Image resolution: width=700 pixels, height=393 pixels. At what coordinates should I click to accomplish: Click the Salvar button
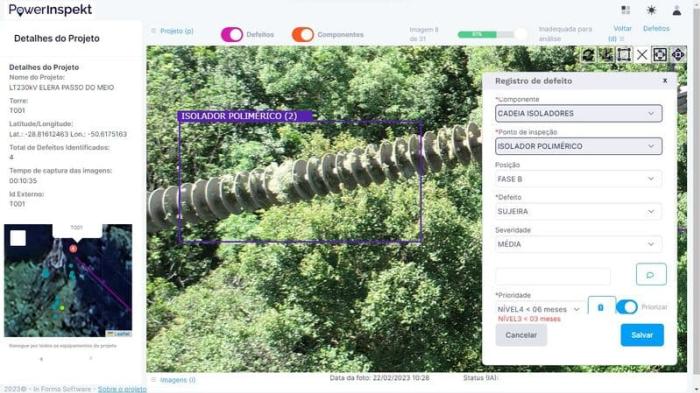642,334
